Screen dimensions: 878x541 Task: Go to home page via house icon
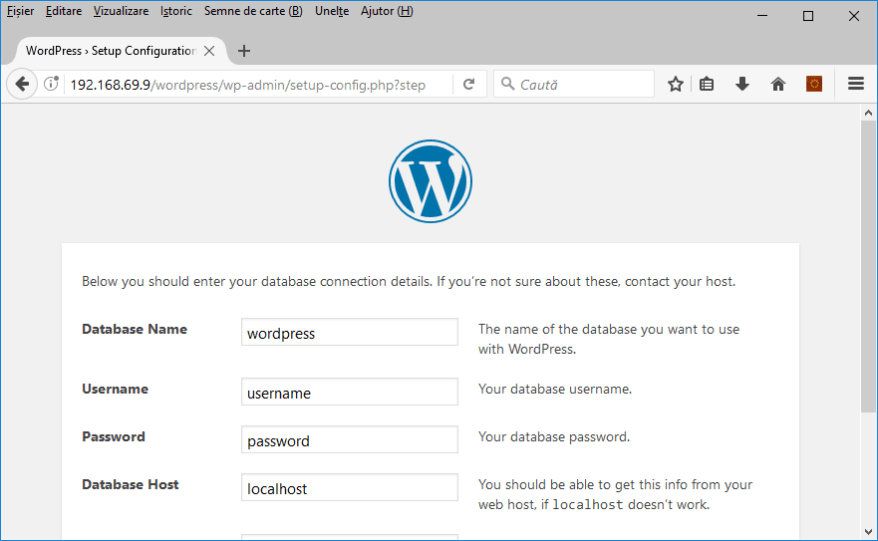(778, 85)
